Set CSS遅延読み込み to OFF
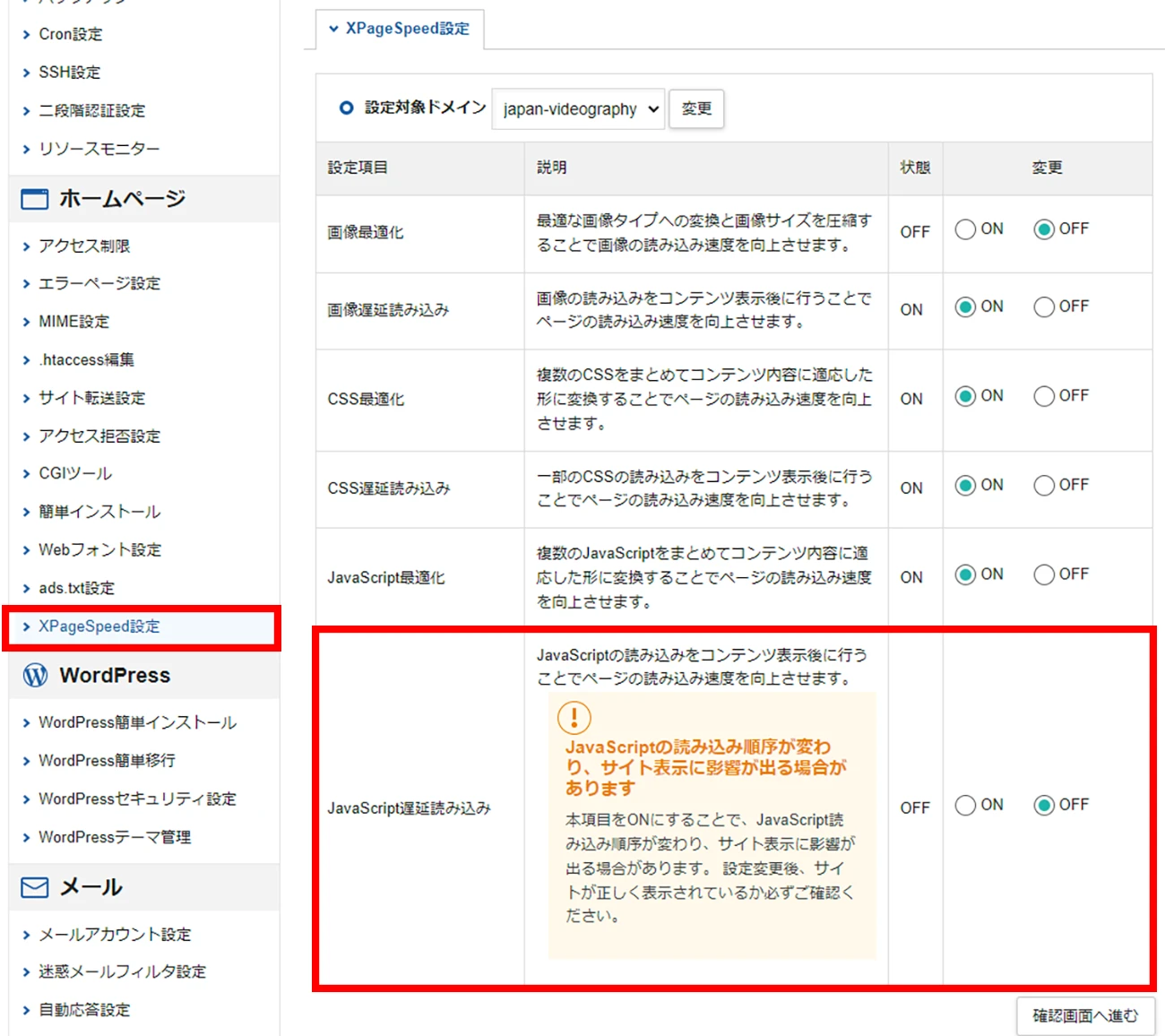Image resolution: width=1165 pixels, height=1036 pixels. (x=1043, y=486)
